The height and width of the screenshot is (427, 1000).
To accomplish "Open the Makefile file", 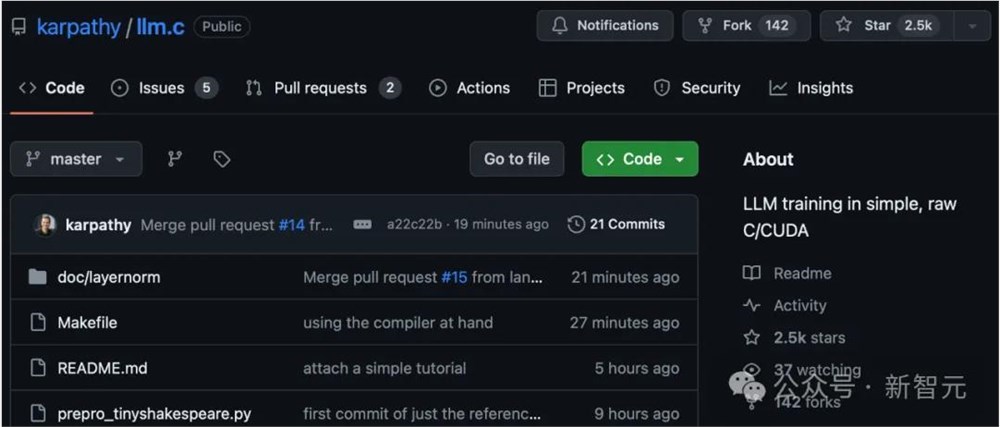I will 87,322.
